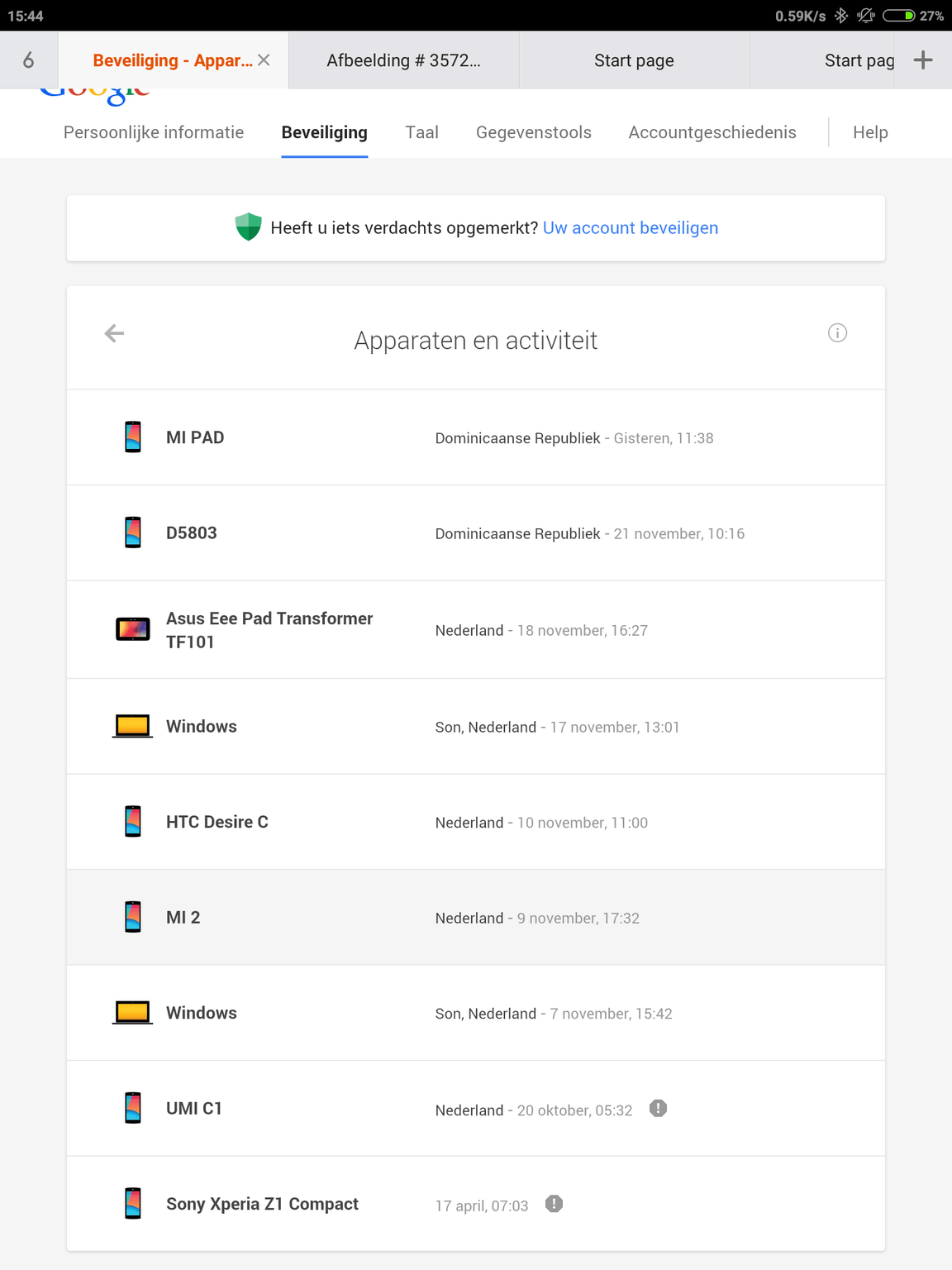Open the Accountgeschiedenis tab
Viewport: 952px width, 1270px height.
coord(712,132)
